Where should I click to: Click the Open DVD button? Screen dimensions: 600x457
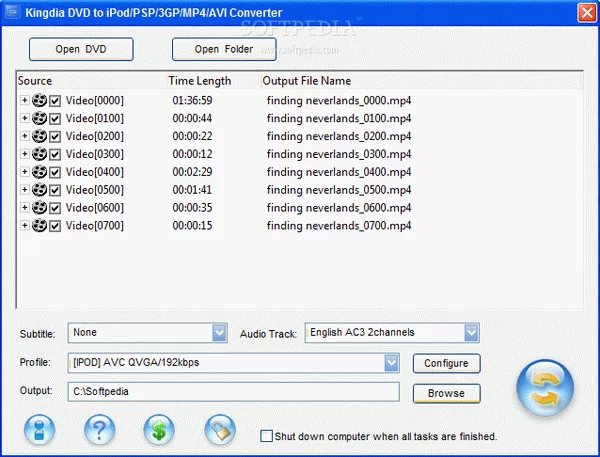(x=81, y=49)
